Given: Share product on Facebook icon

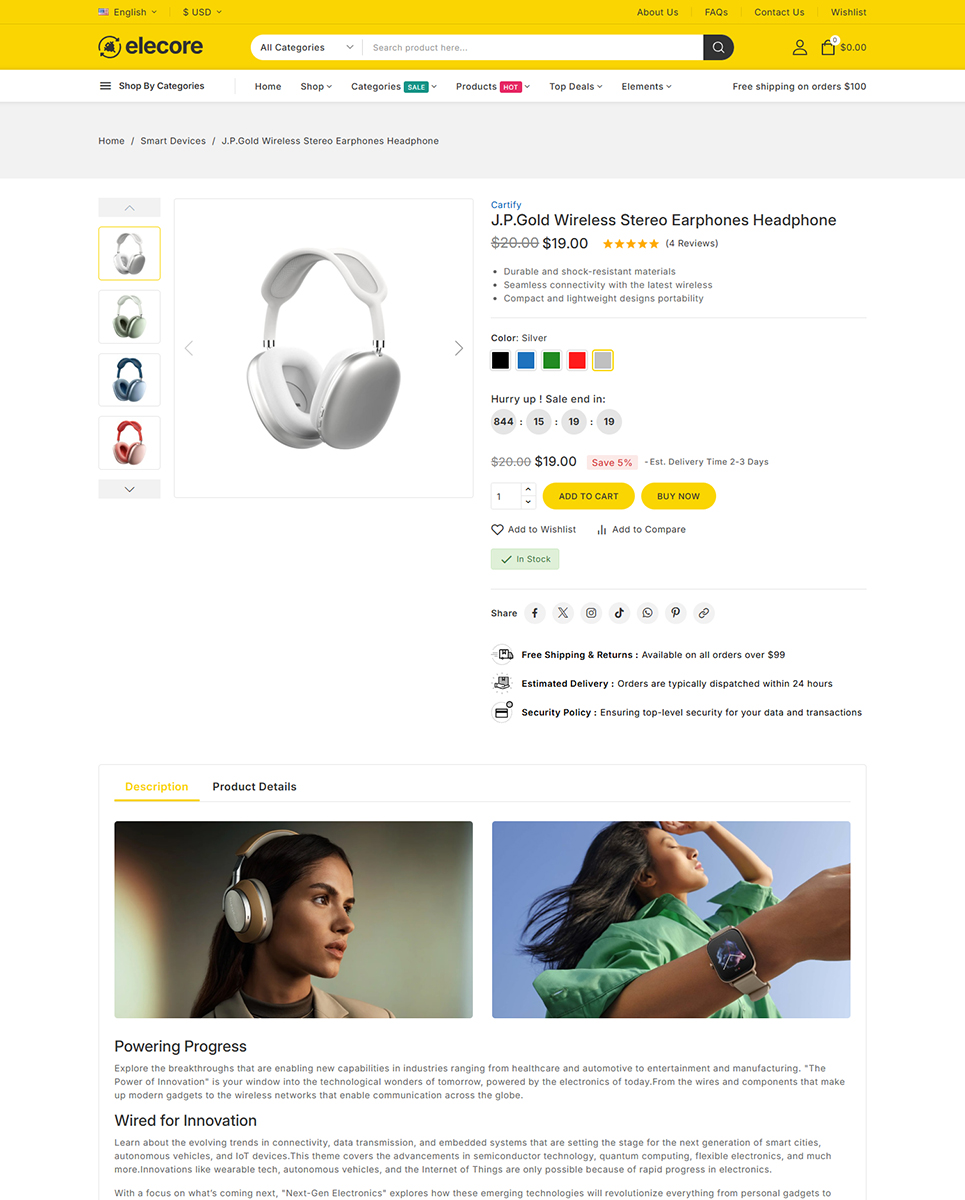Looking at the screenshot, I should [x=535, y=613].
